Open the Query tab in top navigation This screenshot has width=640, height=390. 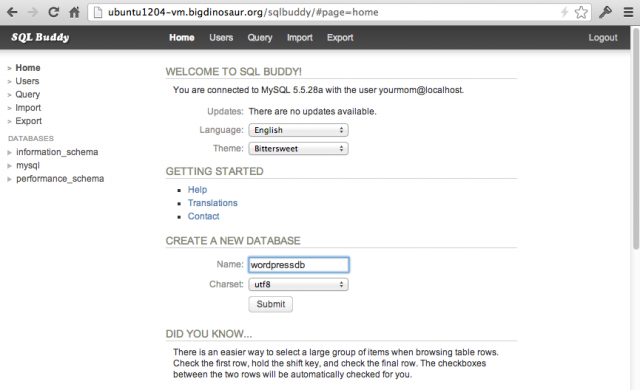click(x=260, y=38)
